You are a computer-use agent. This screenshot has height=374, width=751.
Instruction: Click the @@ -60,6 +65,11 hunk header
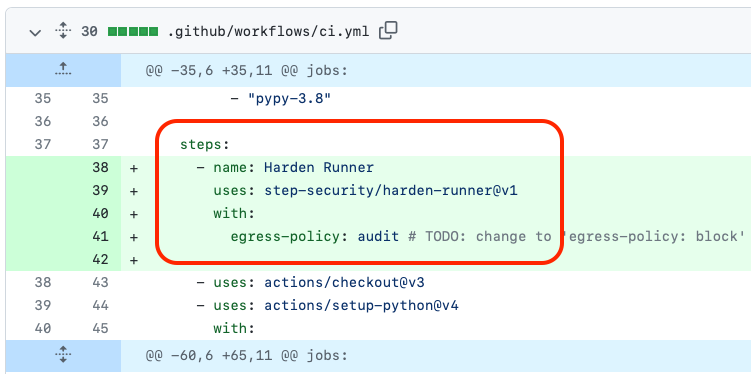(246, 356)
